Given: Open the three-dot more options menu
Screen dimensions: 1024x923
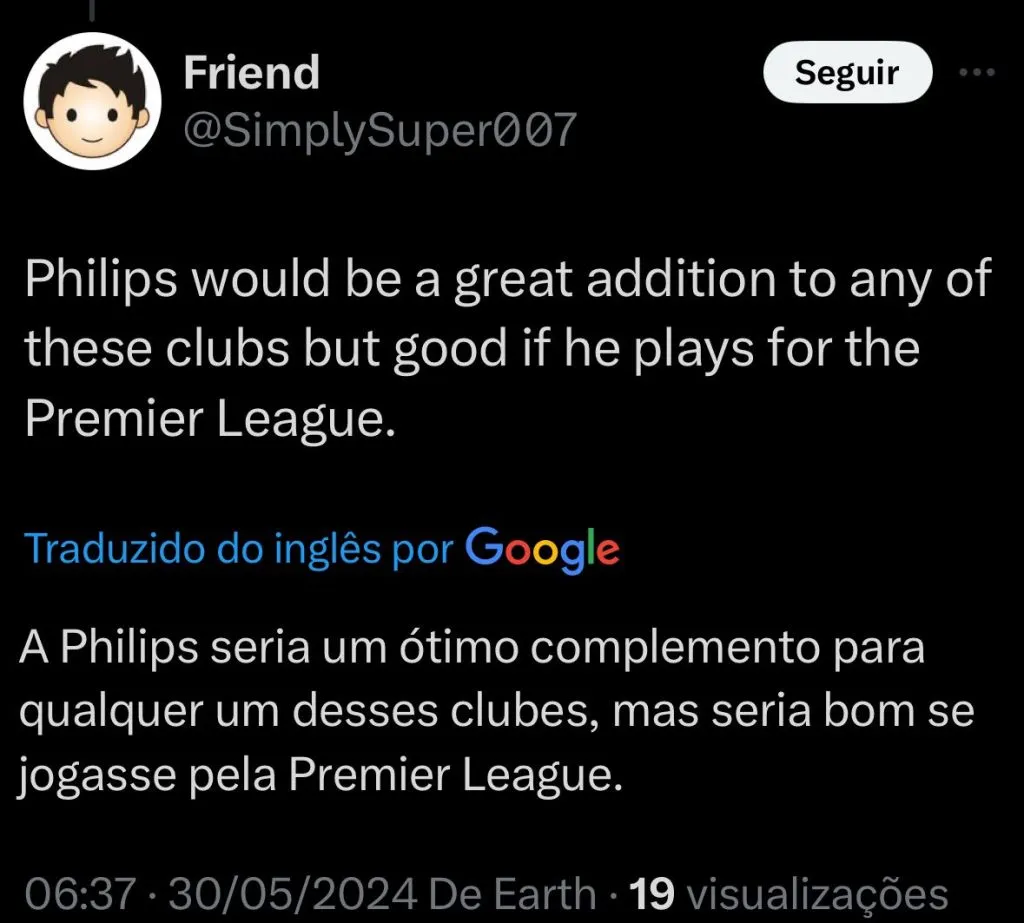Looking at the screenshot, I should pyautogui.click(x=978, y=72).
